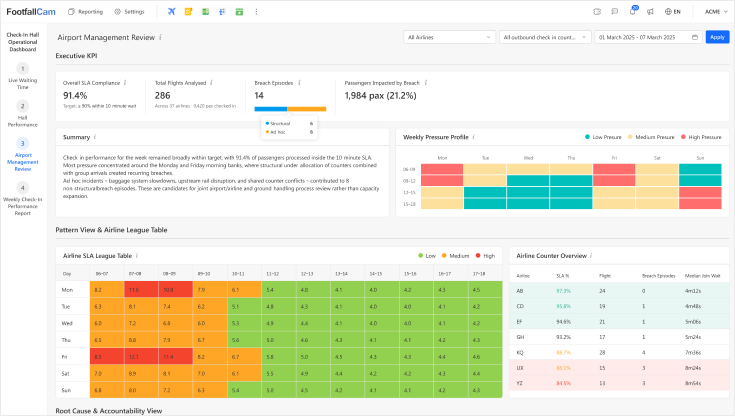Viewport: 735px width, 416px height.
Task: Click the info icon next to Airline Counter Overview
Action: 591,256
